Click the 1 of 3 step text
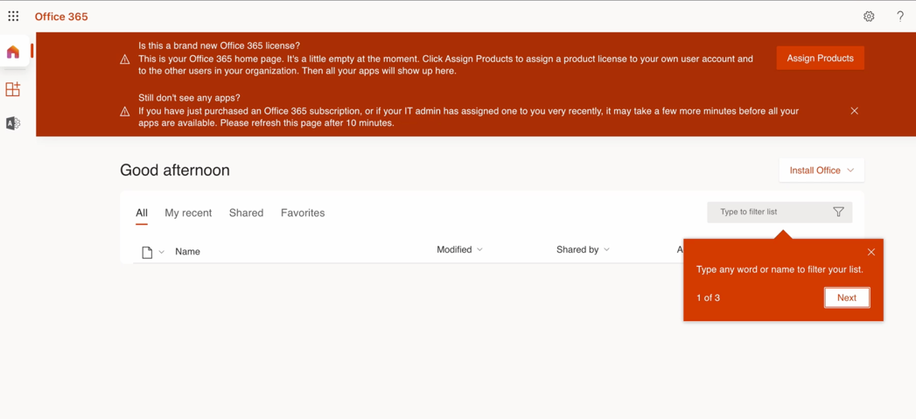916x419 pixels. (x=708, y=298)
